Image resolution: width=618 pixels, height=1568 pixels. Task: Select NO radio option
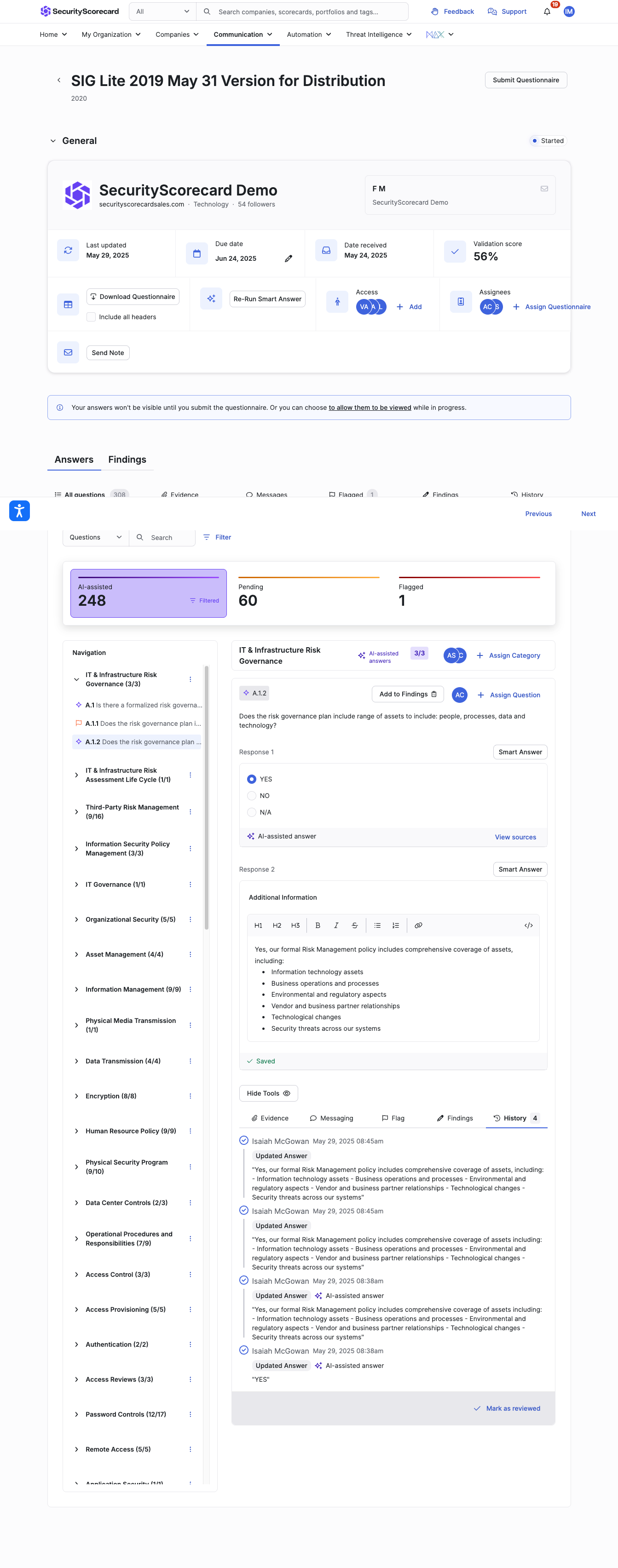point(251,796)
